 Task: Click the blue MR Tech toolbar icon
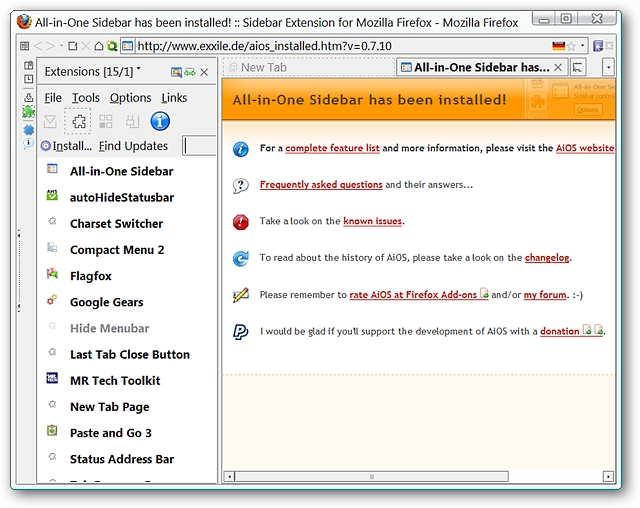coord(598,46)
